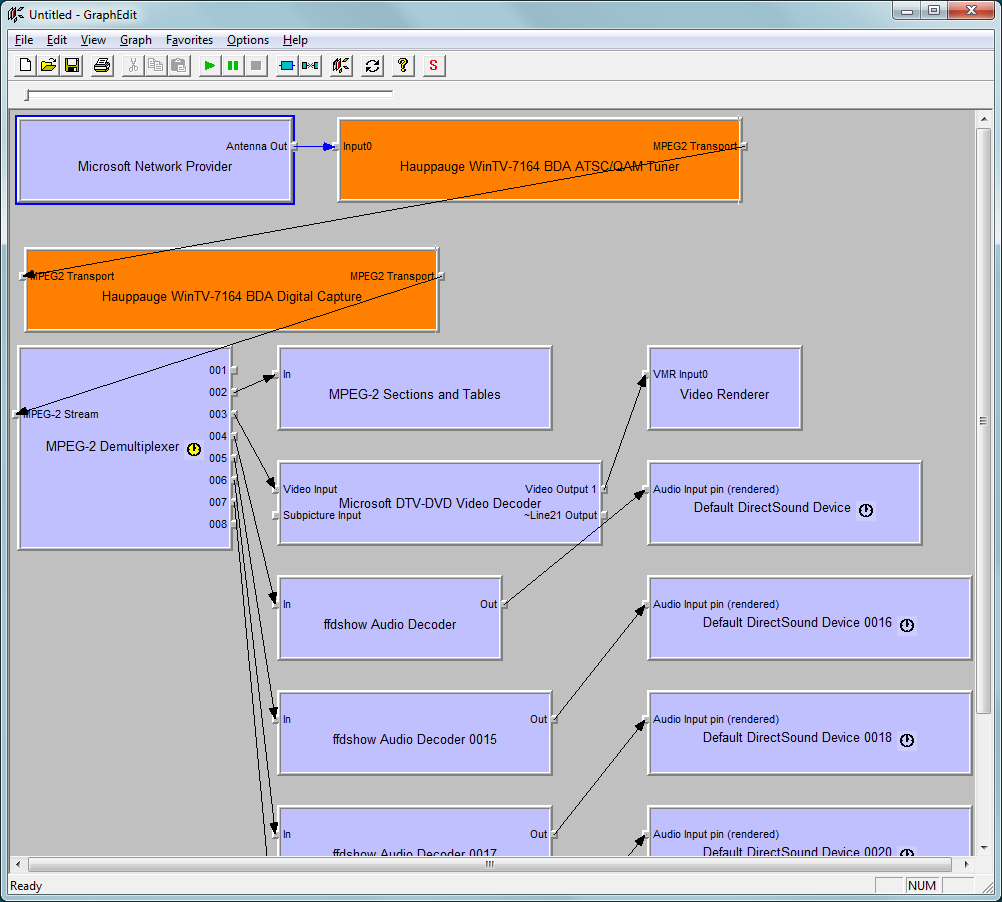Viewport: 1002px width, 902px height.
Task: Select Microsoft DTV-DVD Video Decoder filter
Action: (x=440, y=503)
